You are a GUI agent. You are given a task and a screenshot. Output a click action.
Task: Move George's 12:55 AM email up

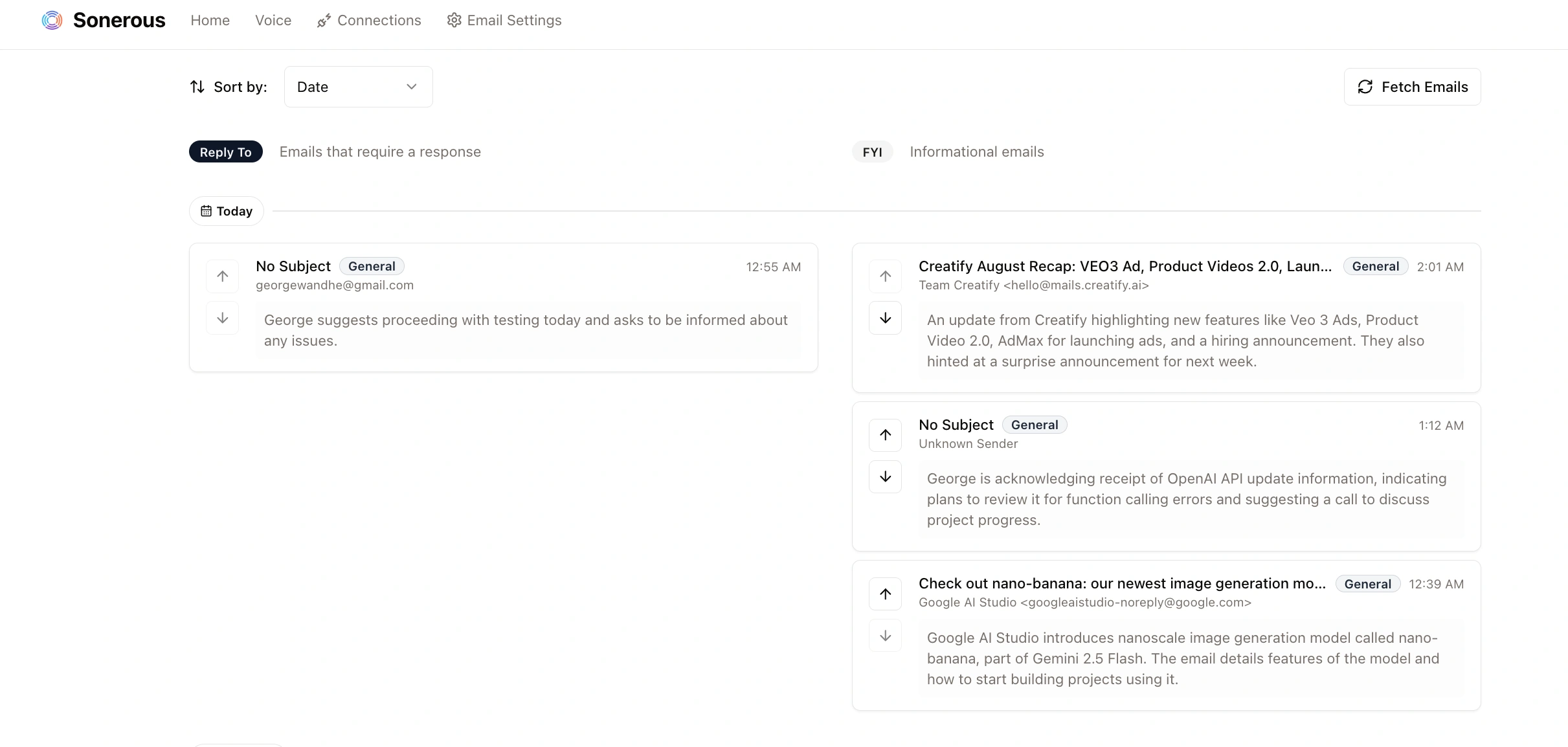coord(223,276)
